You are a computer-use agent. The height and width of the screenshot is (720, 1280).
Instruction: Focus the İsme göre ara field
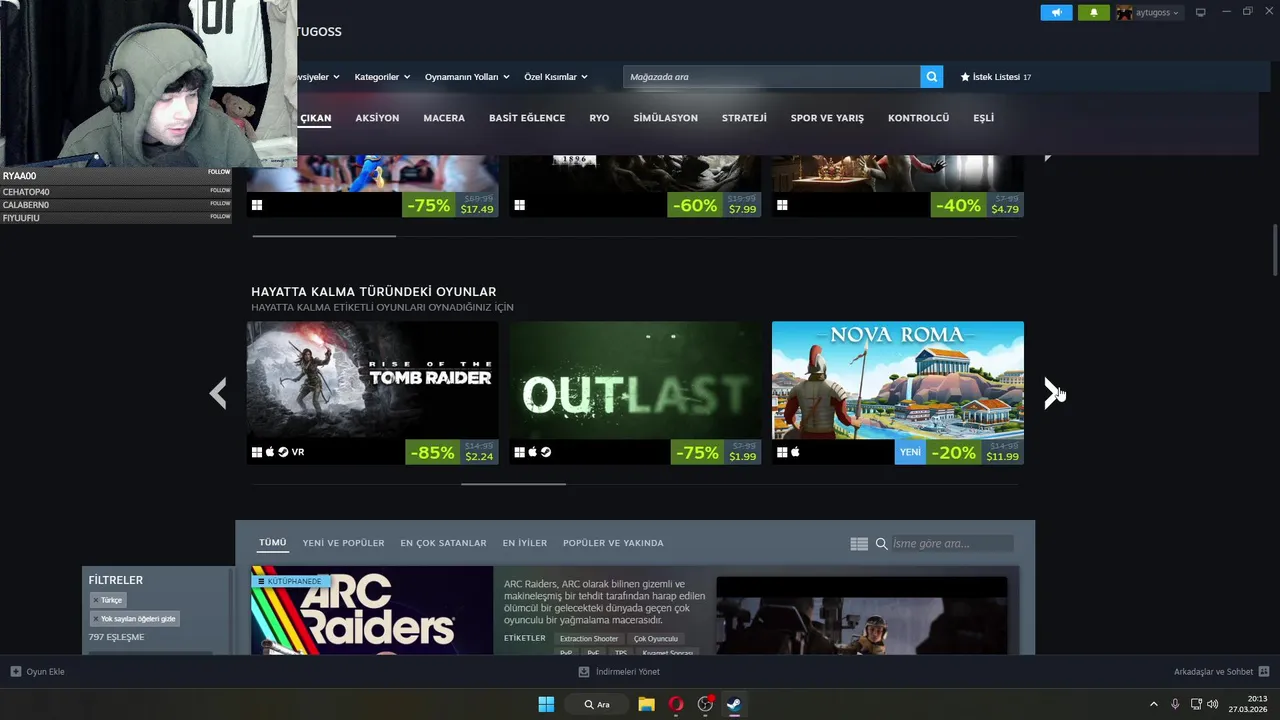(x=951, y=544)
